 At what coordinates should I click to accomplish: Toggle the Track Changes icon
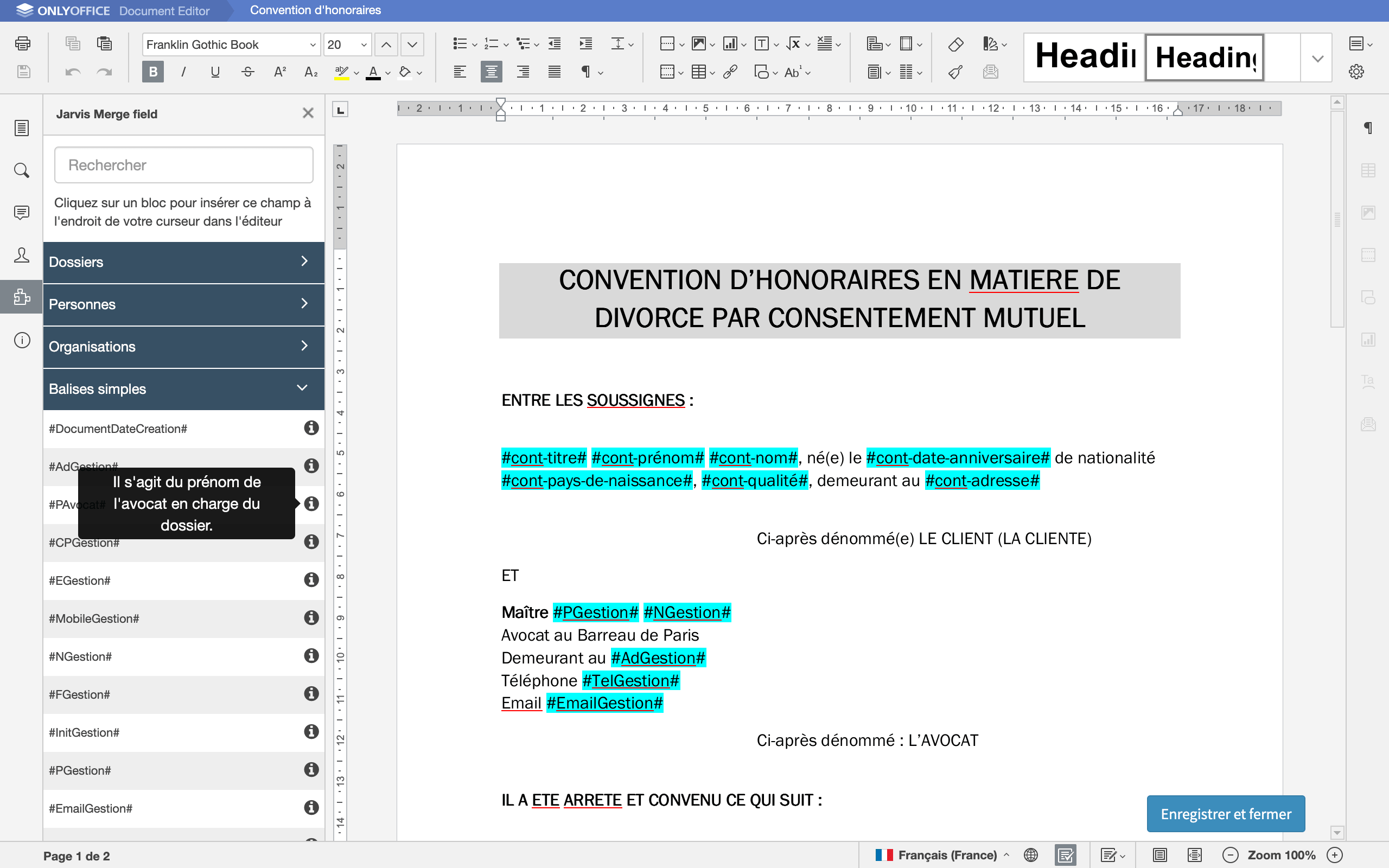[x=1109, y=855]
